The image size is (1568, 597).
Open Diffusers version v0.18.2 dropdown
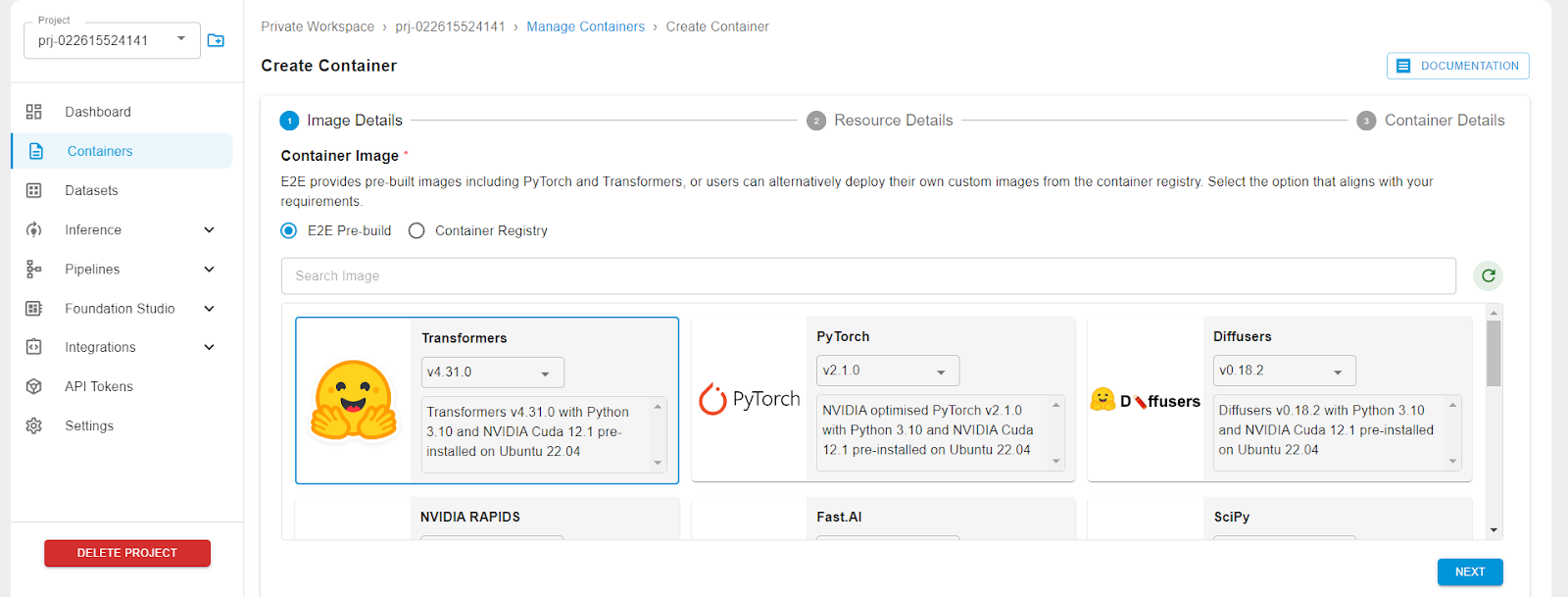[1285, 371]
